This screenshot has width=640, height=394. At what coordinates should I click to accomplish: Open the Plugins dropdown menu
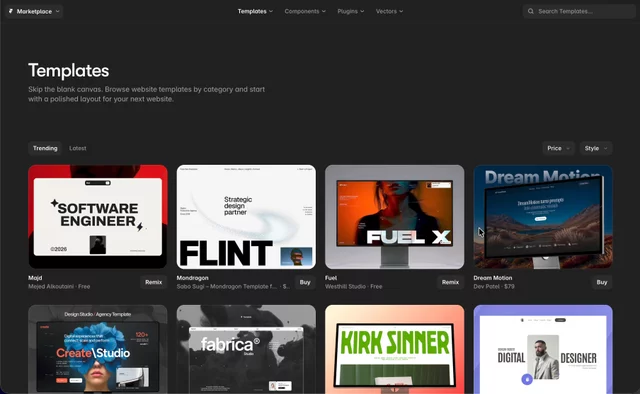(x=351, y=11)
